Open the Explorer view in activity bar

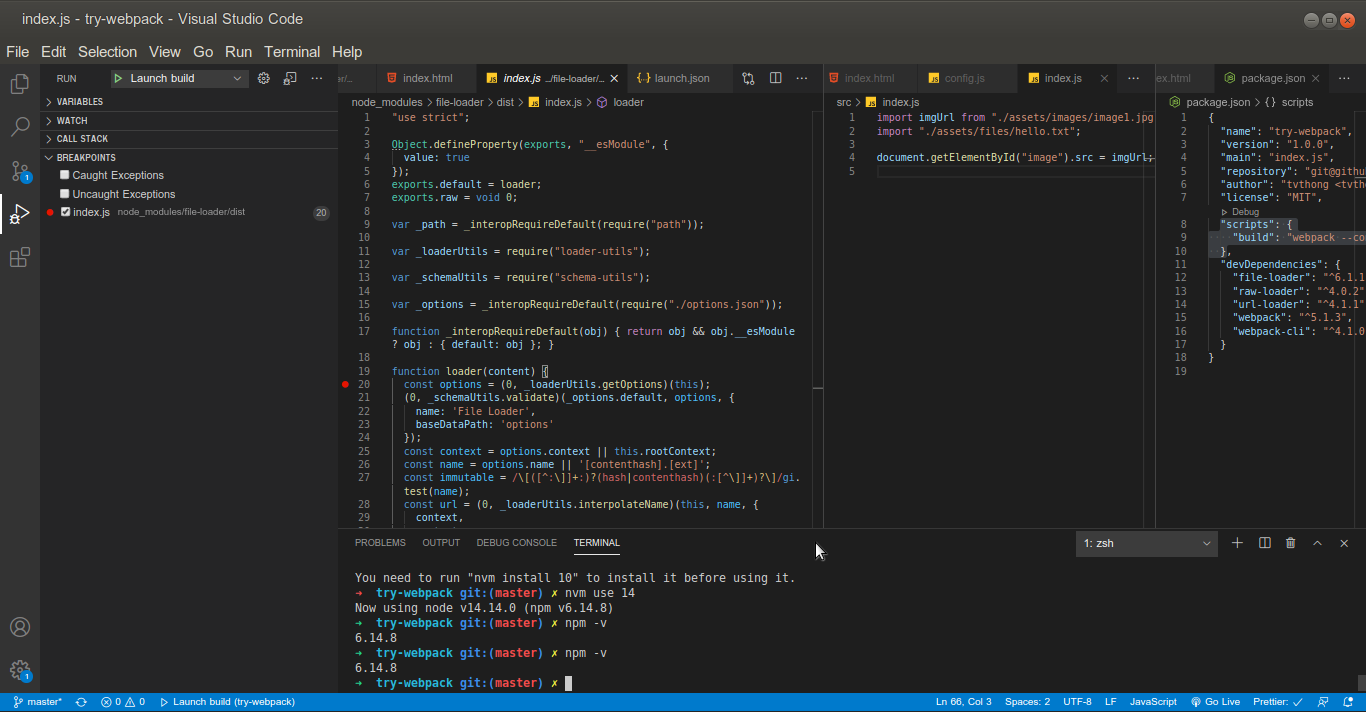(19, 84)
